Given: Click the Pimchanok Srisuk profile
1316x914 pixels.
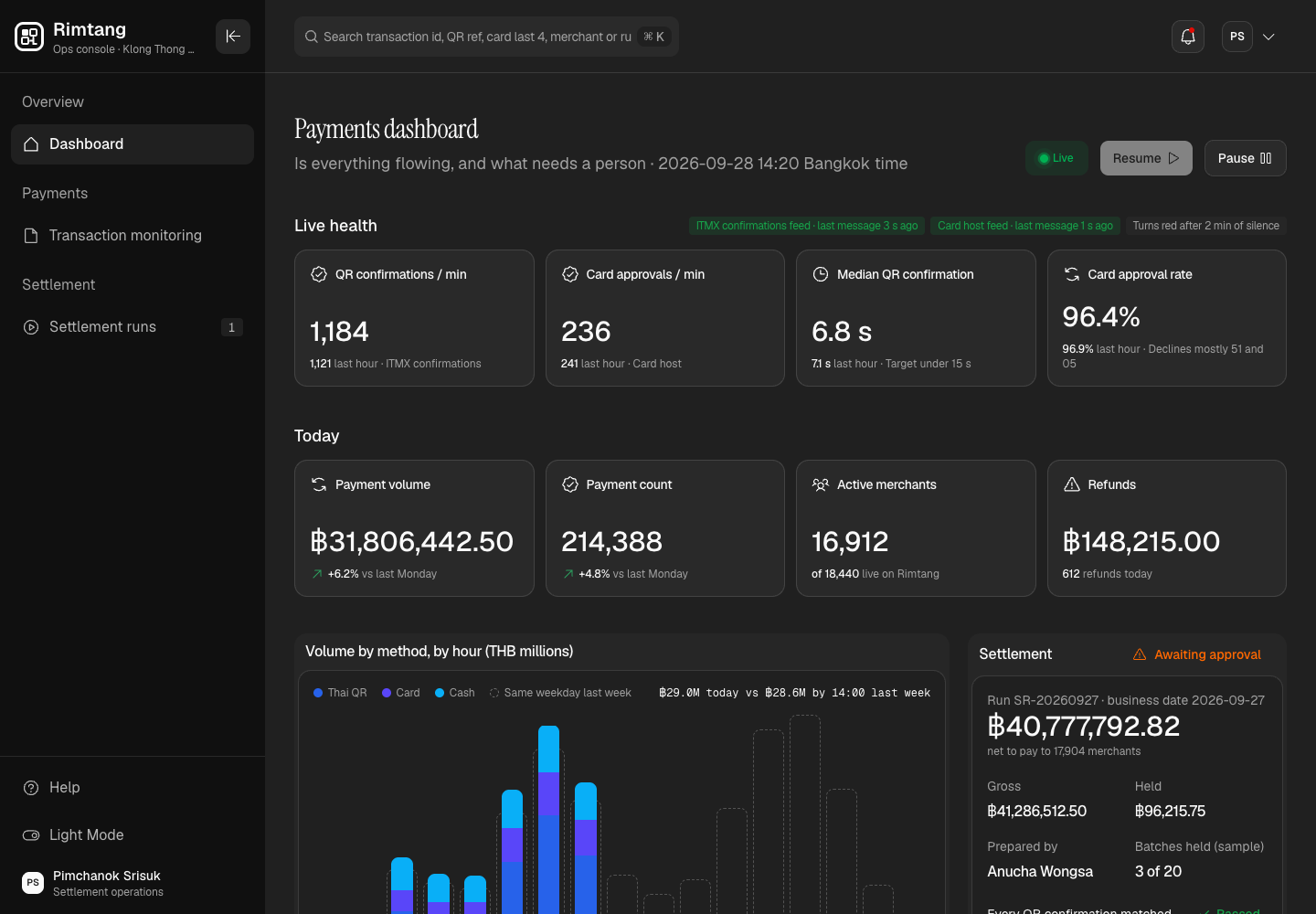Looking at the screenshot, I should coord(133,883).
